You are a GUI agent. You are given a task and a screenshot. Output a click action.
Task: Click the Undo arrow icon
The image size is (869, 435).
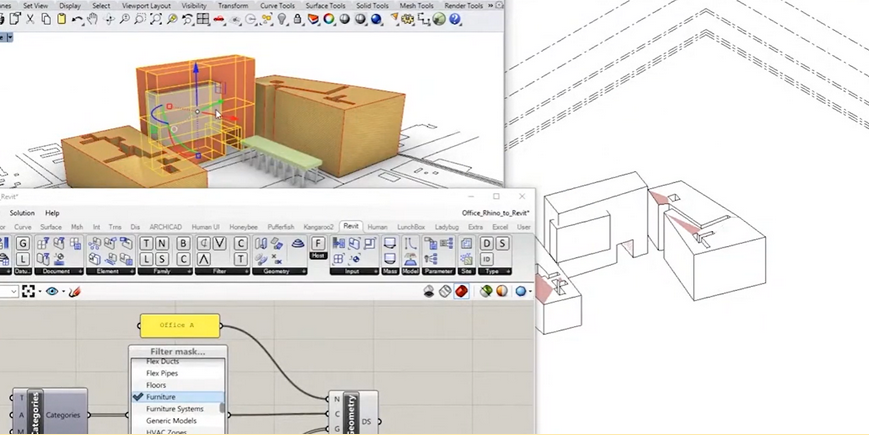click(x=76, y=19)
